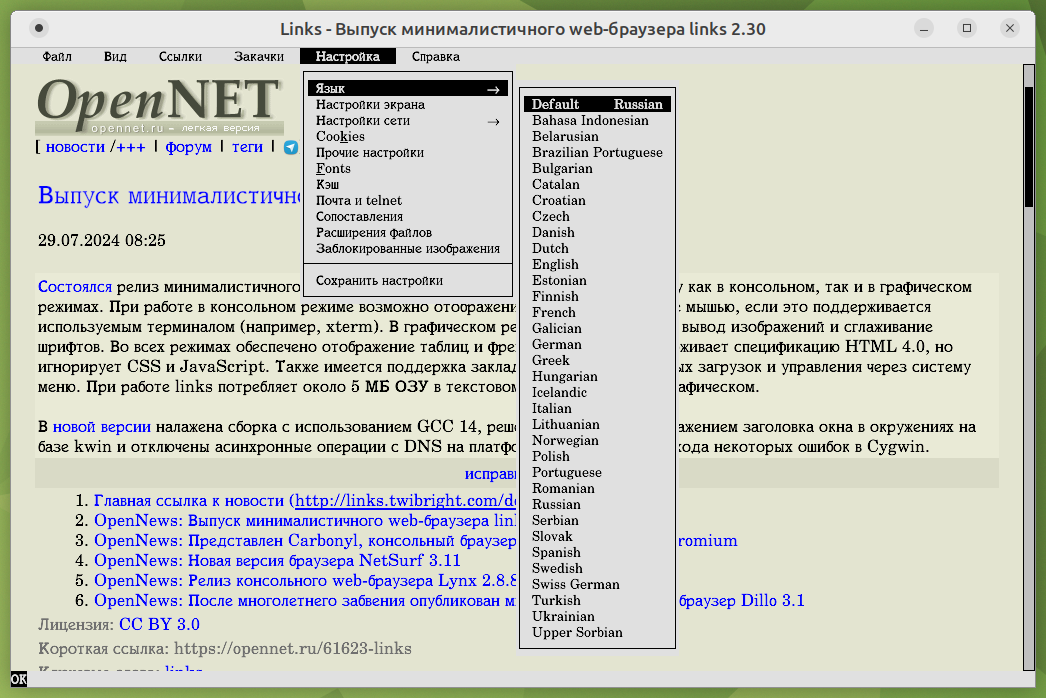The height and width of the screenshot is (698, 1046).
Task: Select Brazilian Portuguese language
Action: pos(597,153)
